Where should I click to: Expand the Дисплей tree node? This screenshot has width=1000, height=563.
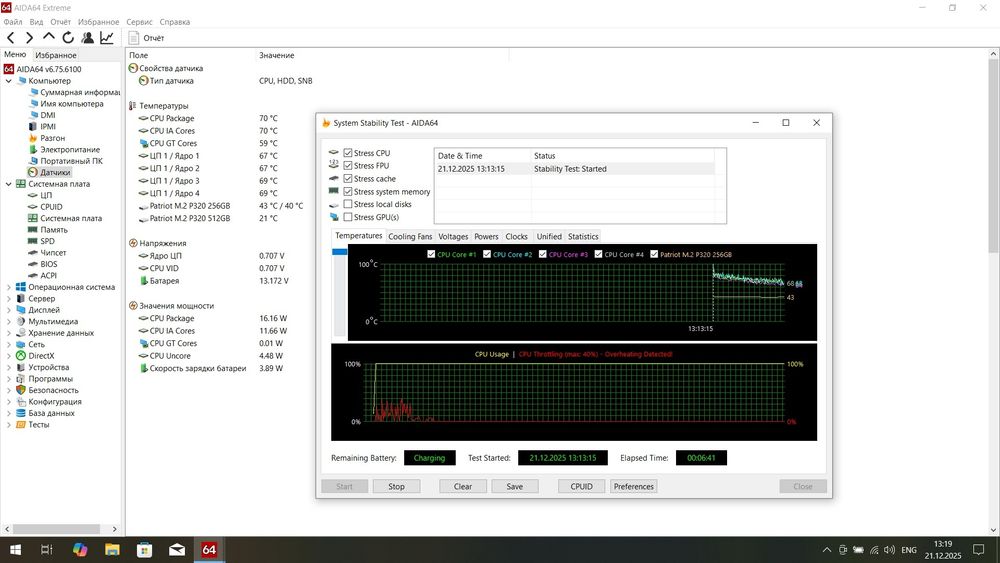[8, 311]
